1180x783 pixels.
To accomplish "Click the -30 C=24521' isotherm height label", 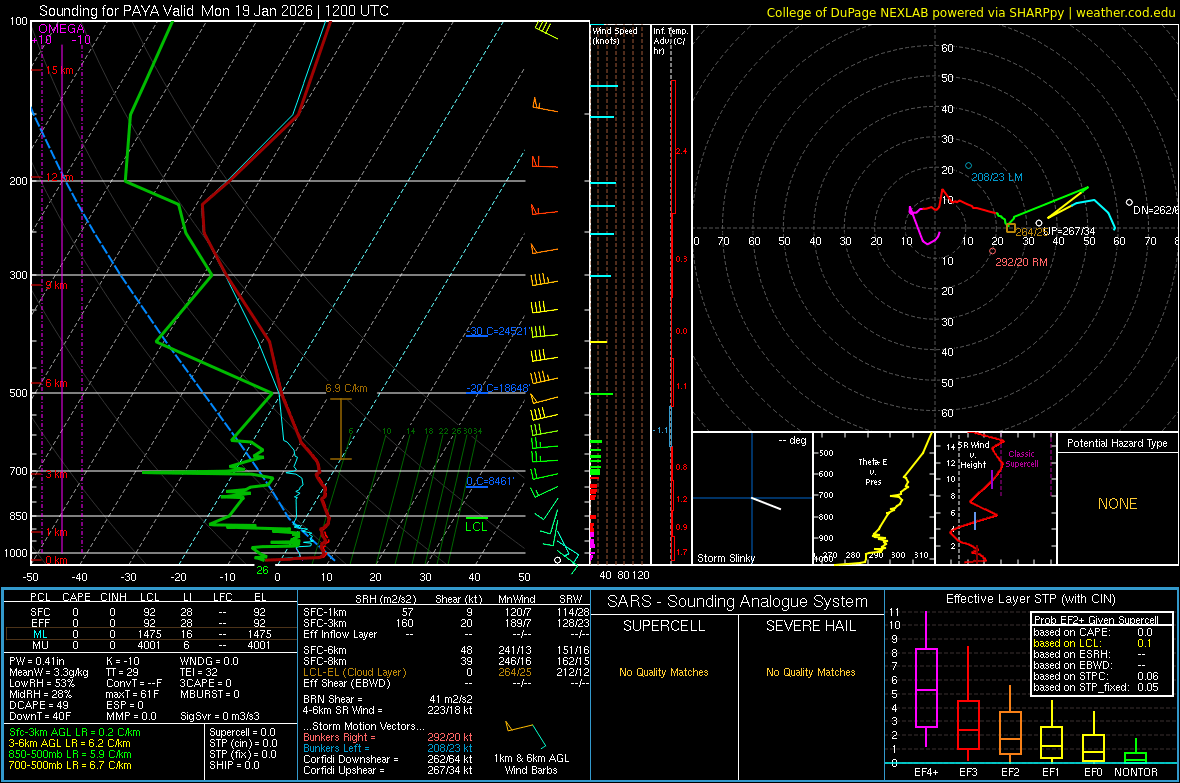I will coord(497,331).
